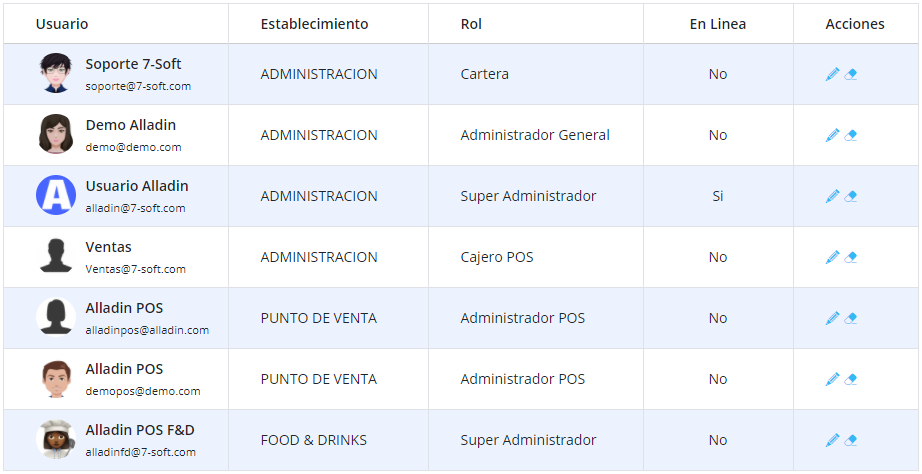
Task: Click eraser icon for Usuario Alladin
Action: point(851,196)
